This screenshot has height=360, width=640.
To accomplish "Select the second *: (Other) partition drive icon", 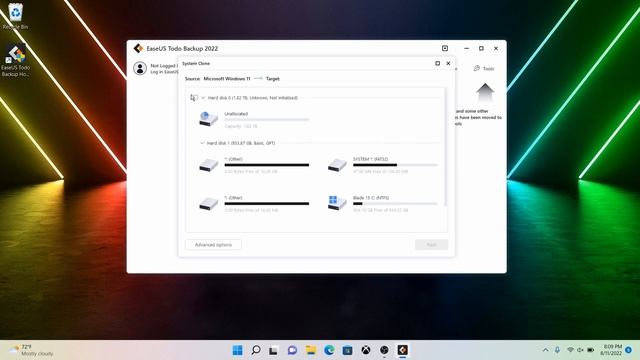I will point(209,203).
